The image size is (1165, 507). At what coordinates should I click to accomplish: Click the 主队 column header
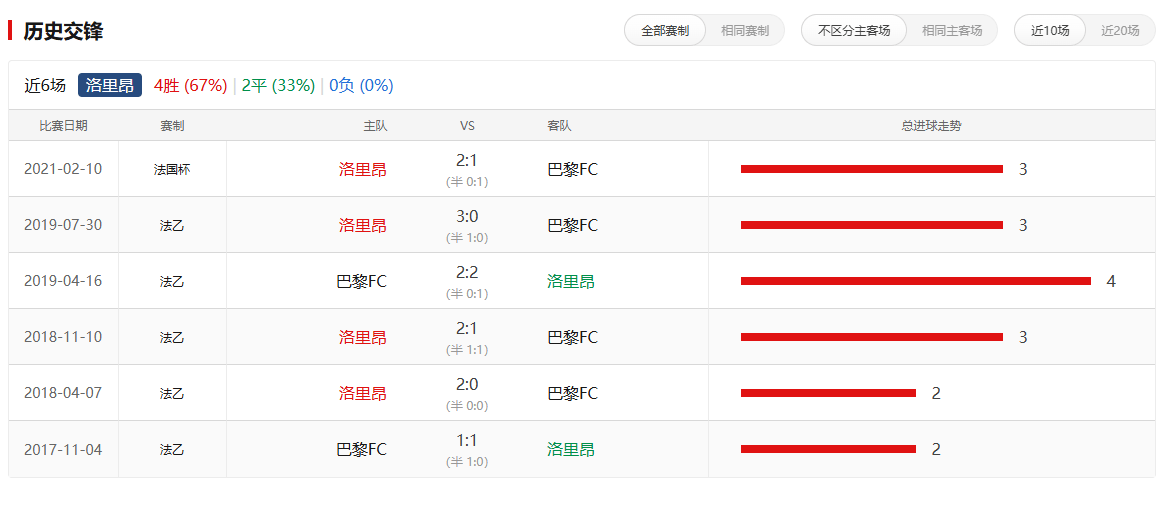pyautogui.click(x=375, y=126)
